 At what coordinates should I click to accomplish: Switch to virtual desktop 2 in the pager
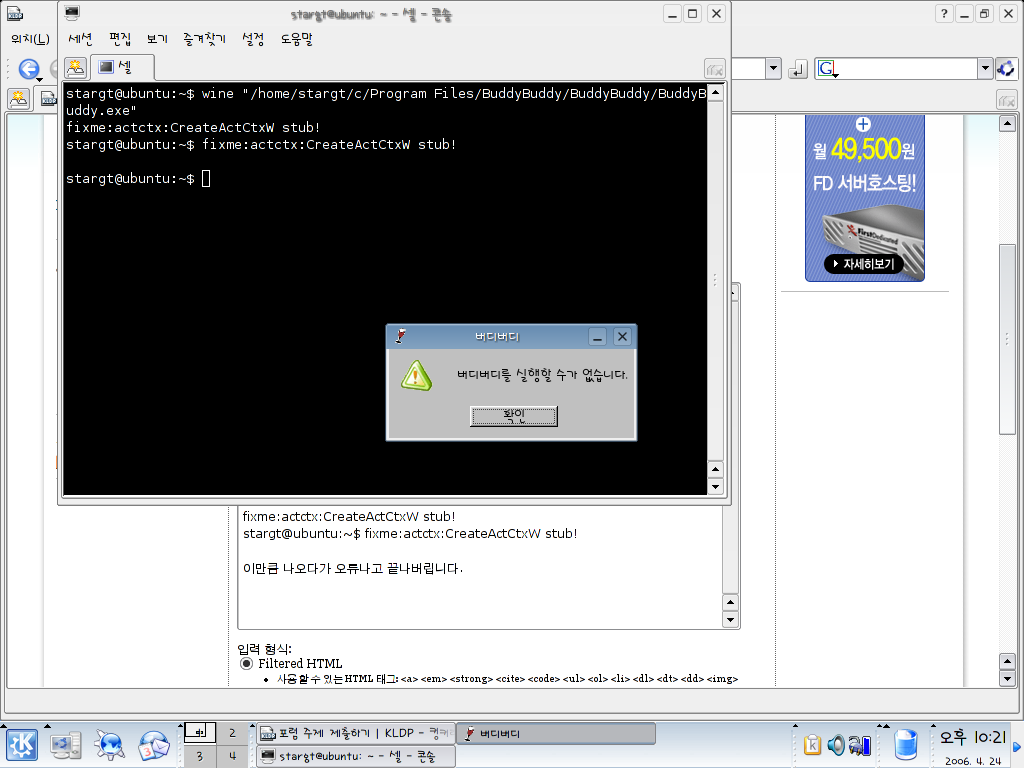tap(232, 733)
